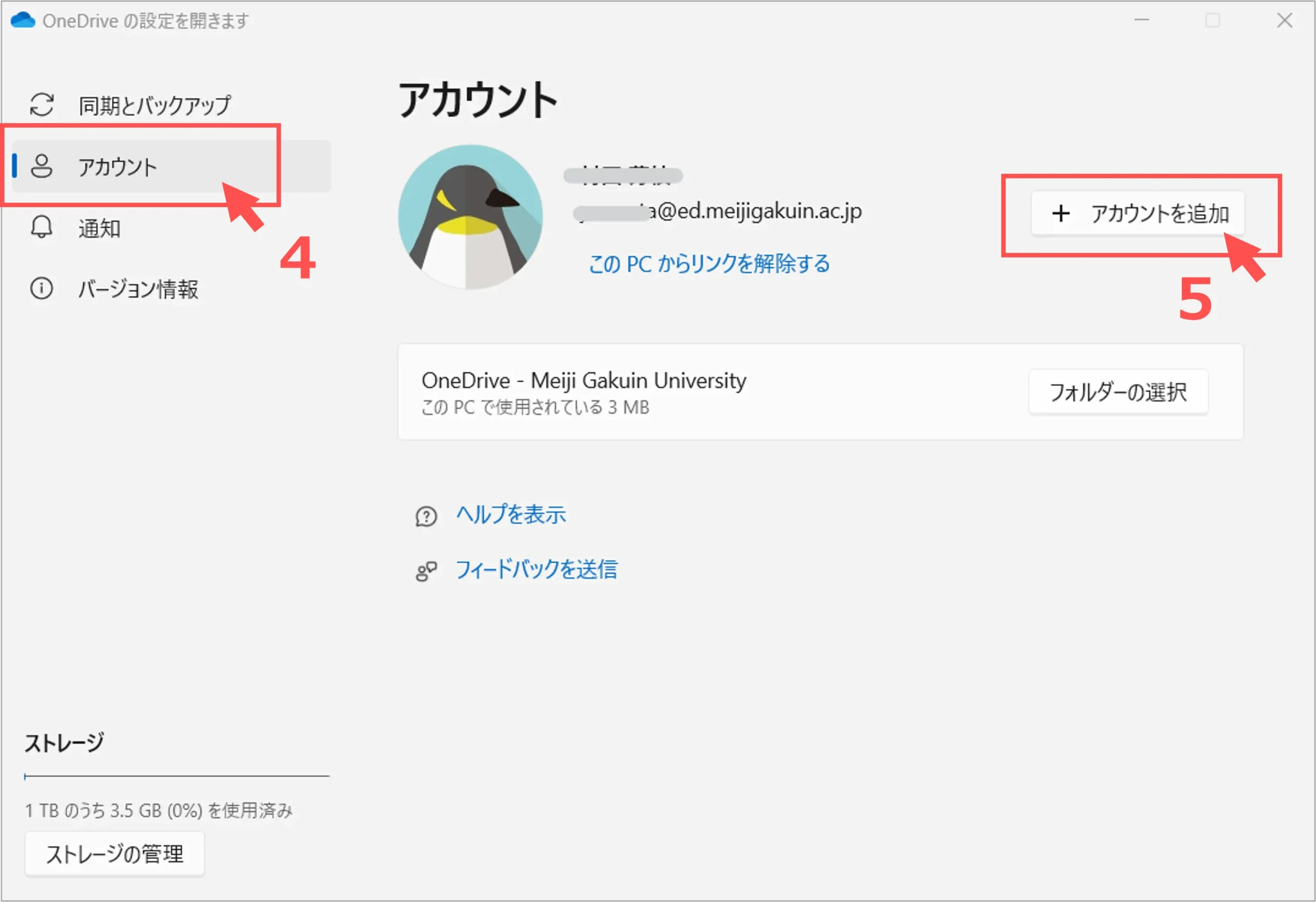
Task: Click the plus icon on アカウントを追加
Action: click(x=1061, y=213)
